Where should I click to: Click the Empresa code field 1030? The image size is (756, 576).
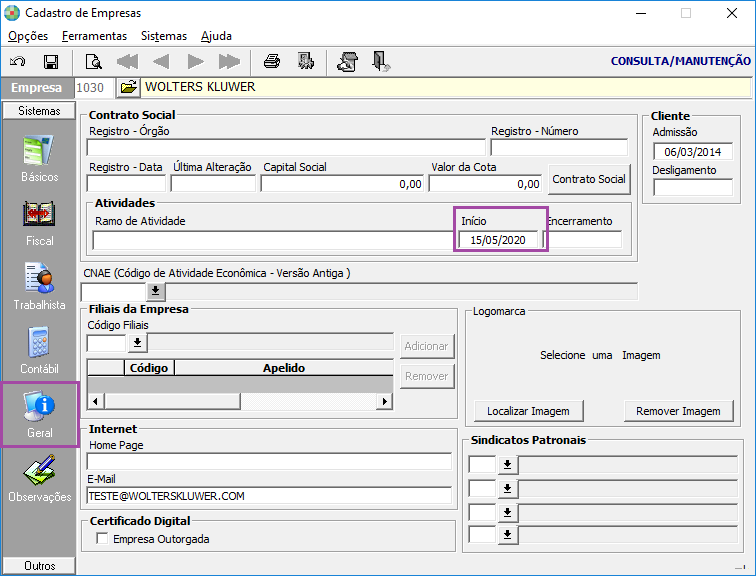pyautogui.click(x=94, y=88)
